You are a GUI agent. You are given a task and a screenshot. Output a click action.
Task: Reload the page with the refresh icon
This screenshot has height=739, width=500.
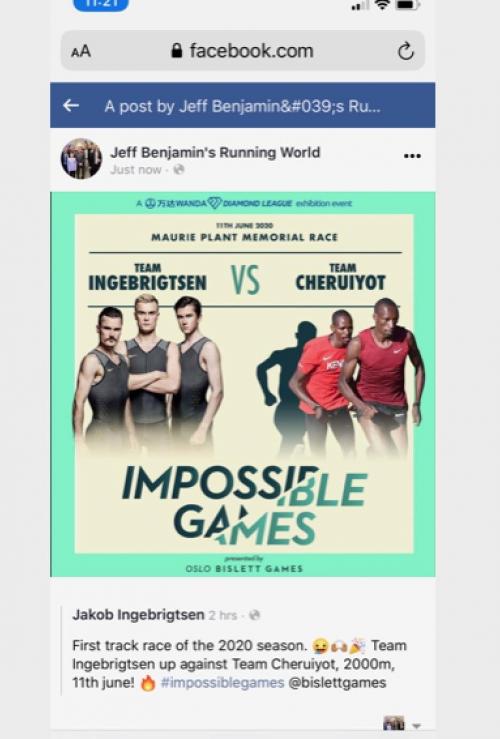(405, 51)
